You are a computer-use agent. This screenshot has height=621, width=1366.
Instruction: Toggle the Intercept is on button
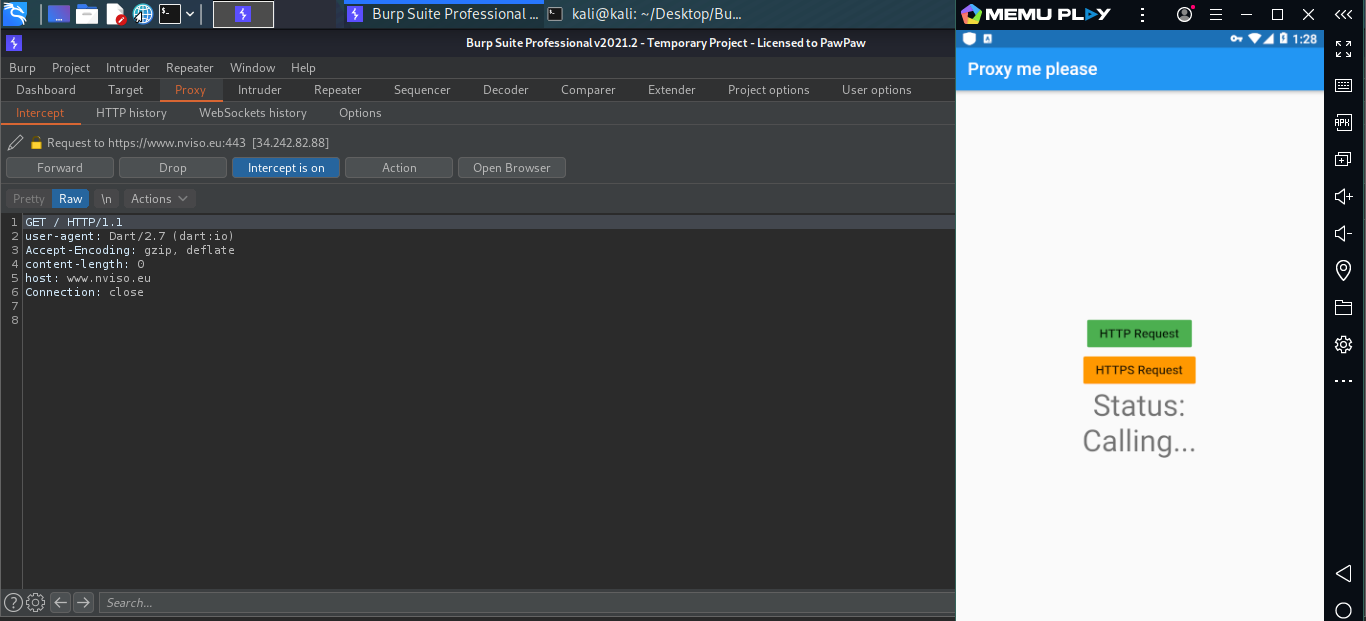[286, 168]
